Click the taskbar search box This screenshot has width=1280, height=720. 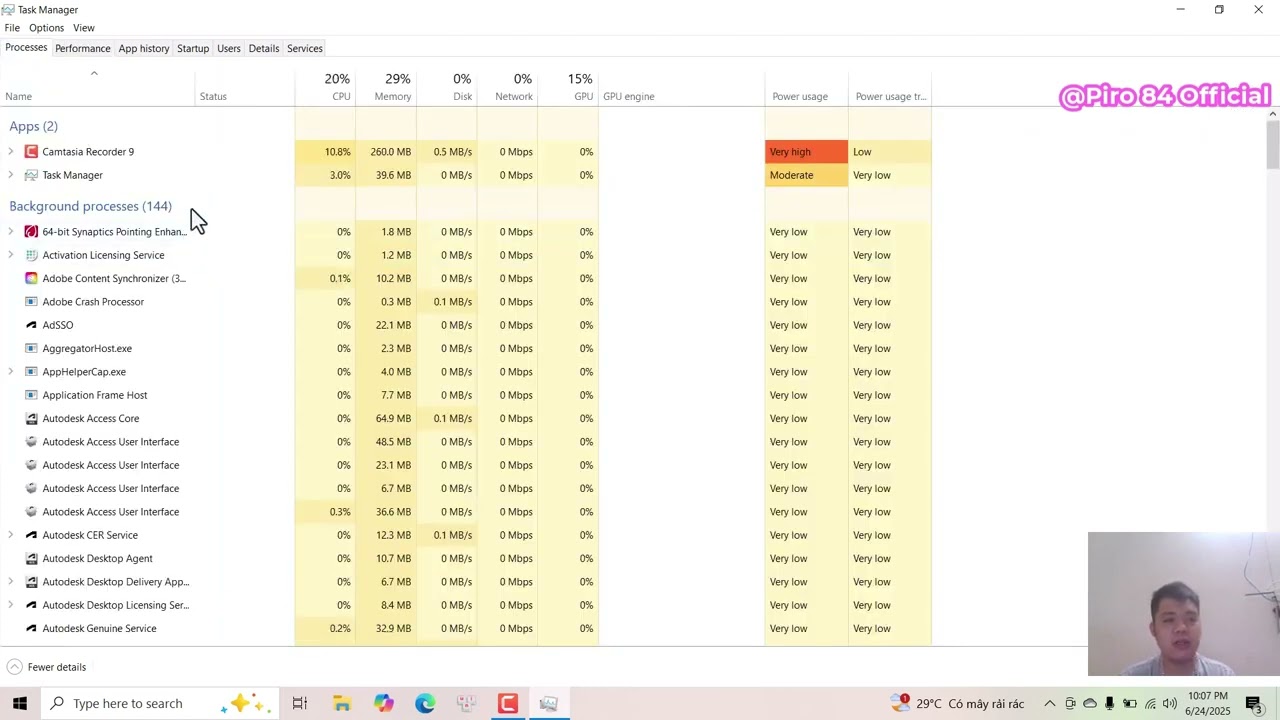160,703
